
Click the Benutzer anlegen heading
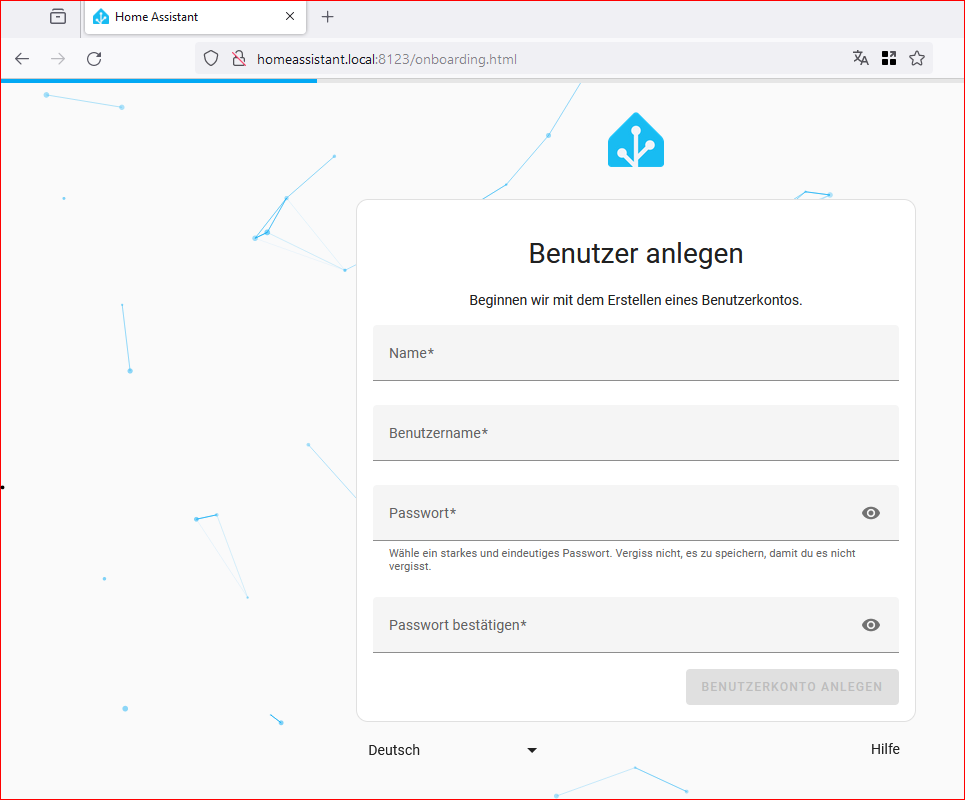636,254
